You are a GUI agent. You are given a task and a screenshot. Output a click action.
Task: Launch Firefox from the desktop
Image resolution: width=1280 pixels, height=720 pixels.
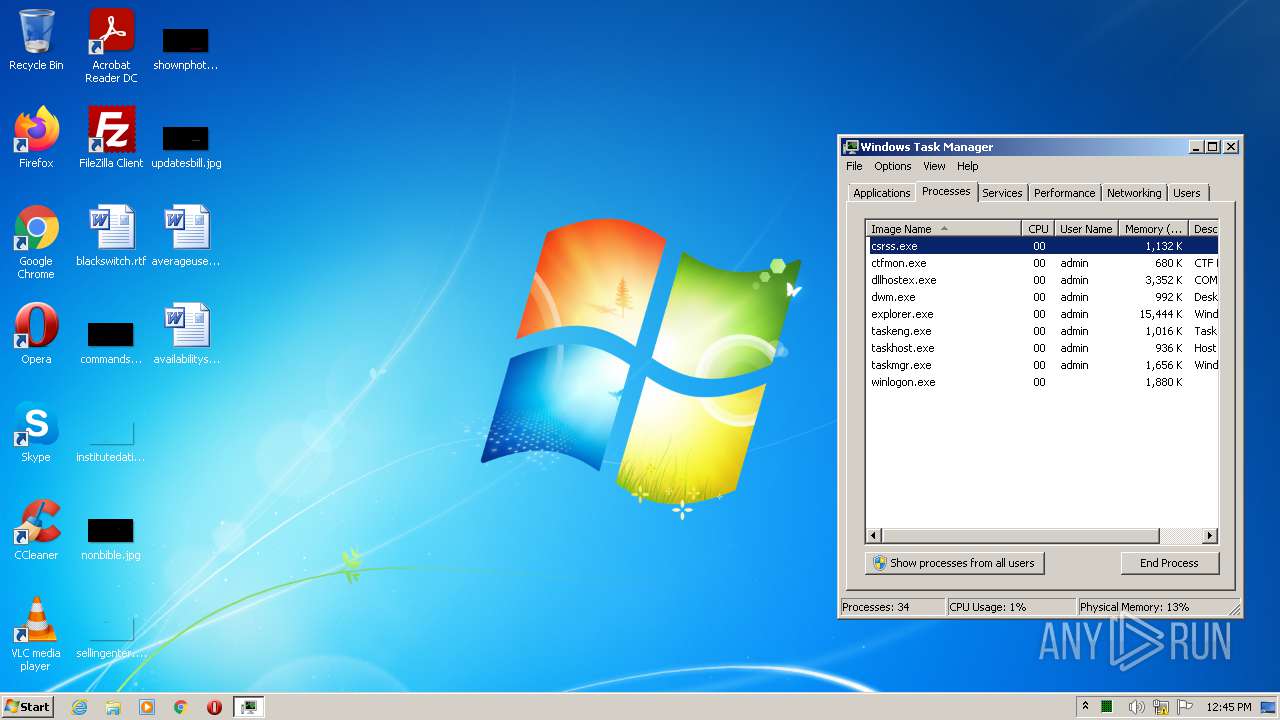click(x=36, y=138)
